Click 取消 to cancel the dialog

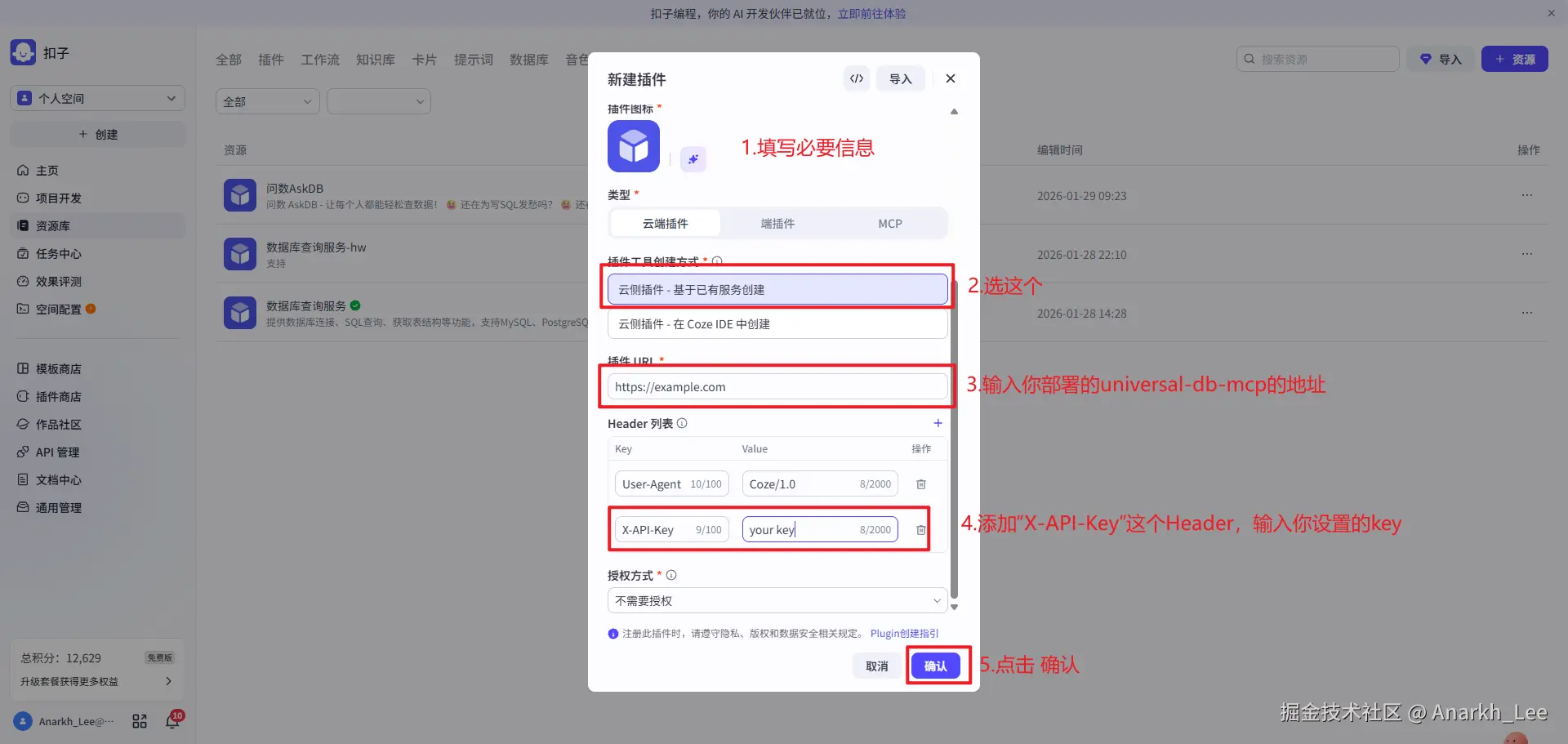click(877, 666)
